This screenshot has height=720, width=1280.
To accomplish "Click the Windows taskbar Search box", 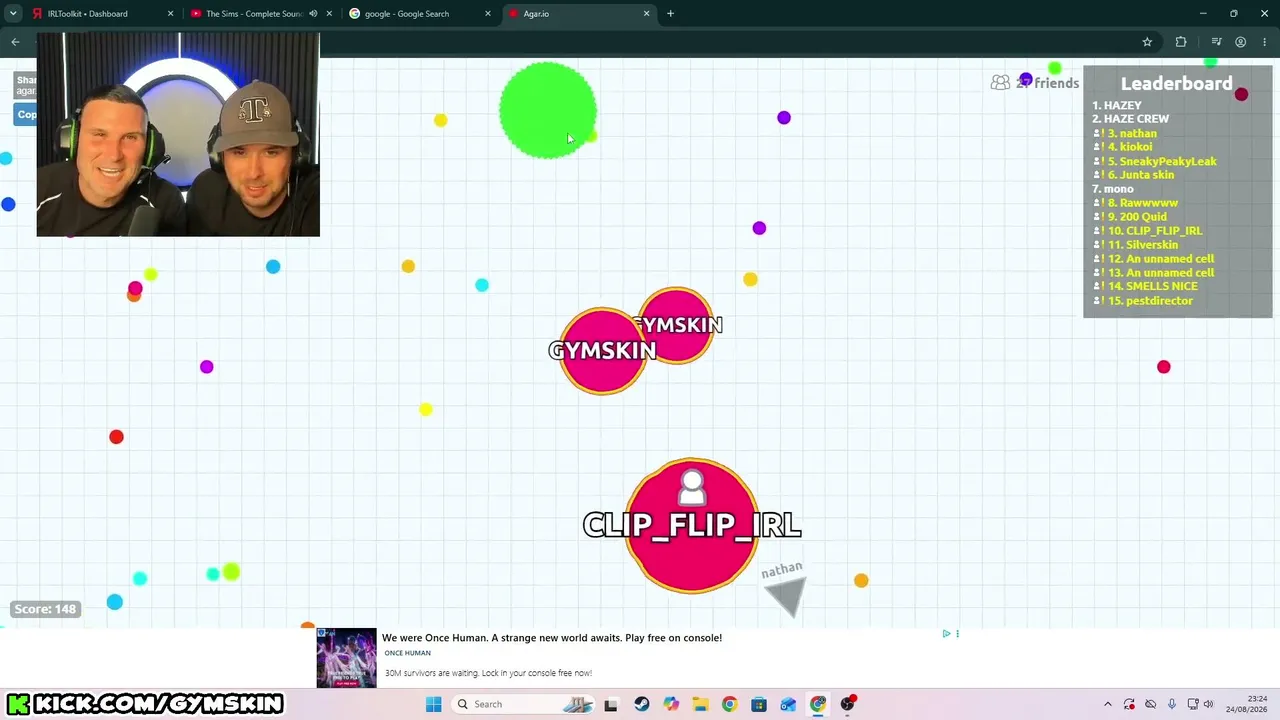I will click(x=524, y=704).
